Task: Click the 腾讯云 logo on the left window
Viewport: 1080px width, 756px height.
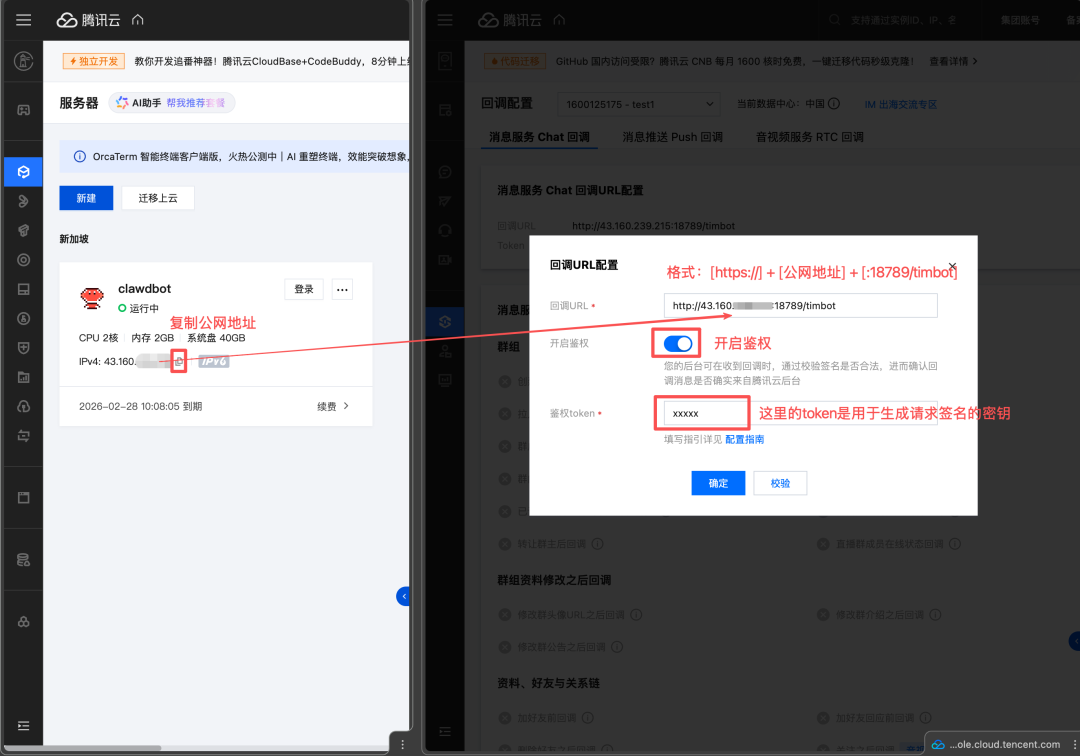Action: (x=79, y=19)
